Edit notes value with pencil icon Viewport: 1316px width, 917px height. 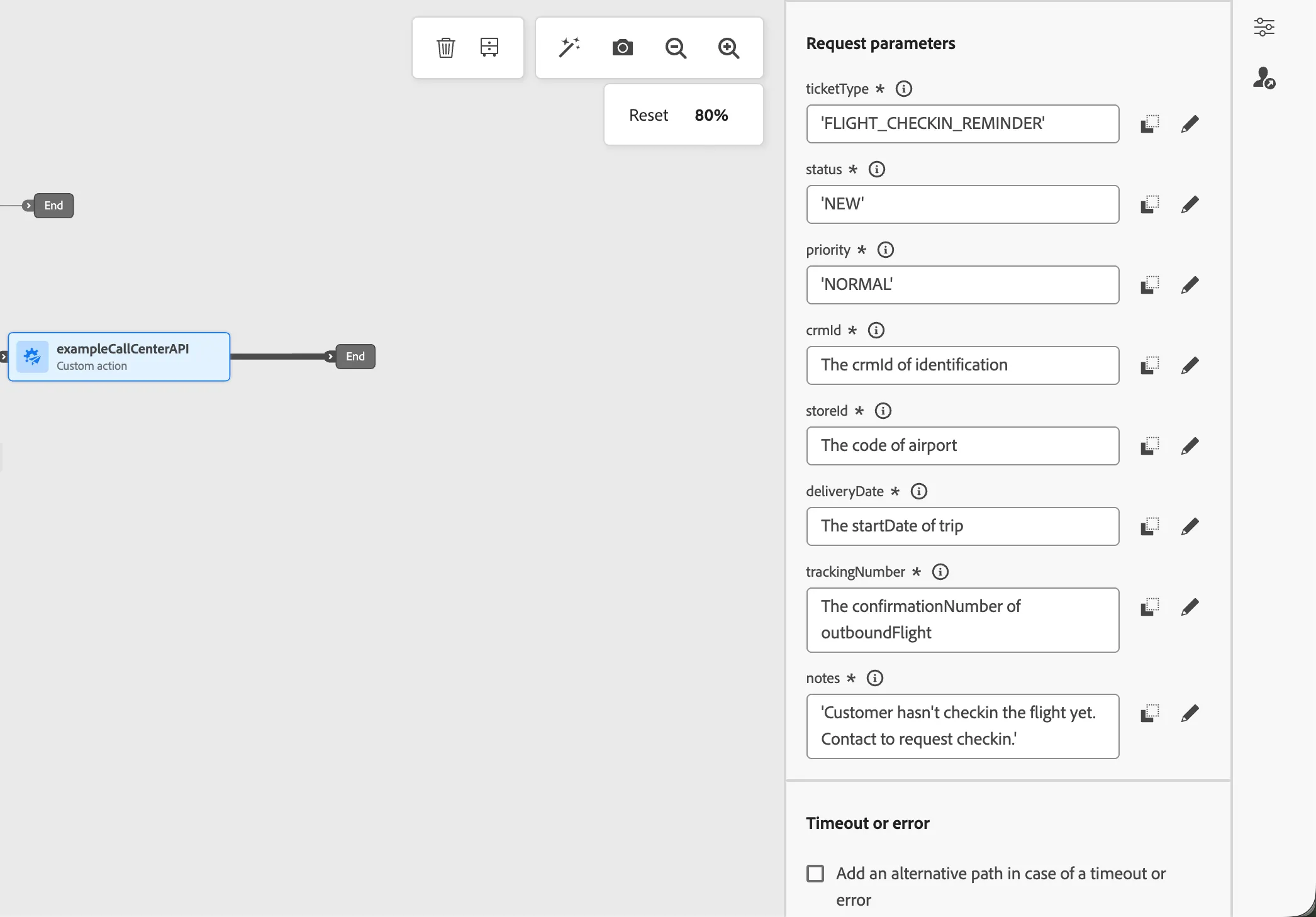[1190, 713]
